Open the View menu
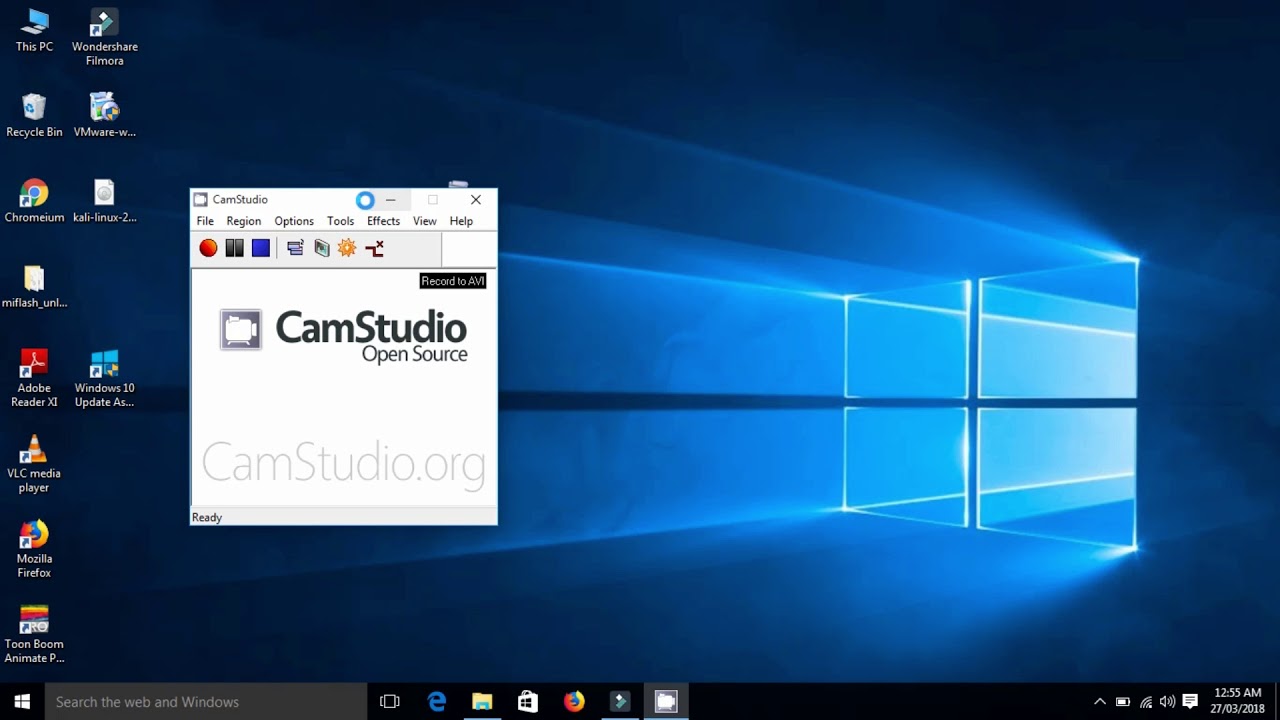The image size is (1280, 720). pos(424,221)
